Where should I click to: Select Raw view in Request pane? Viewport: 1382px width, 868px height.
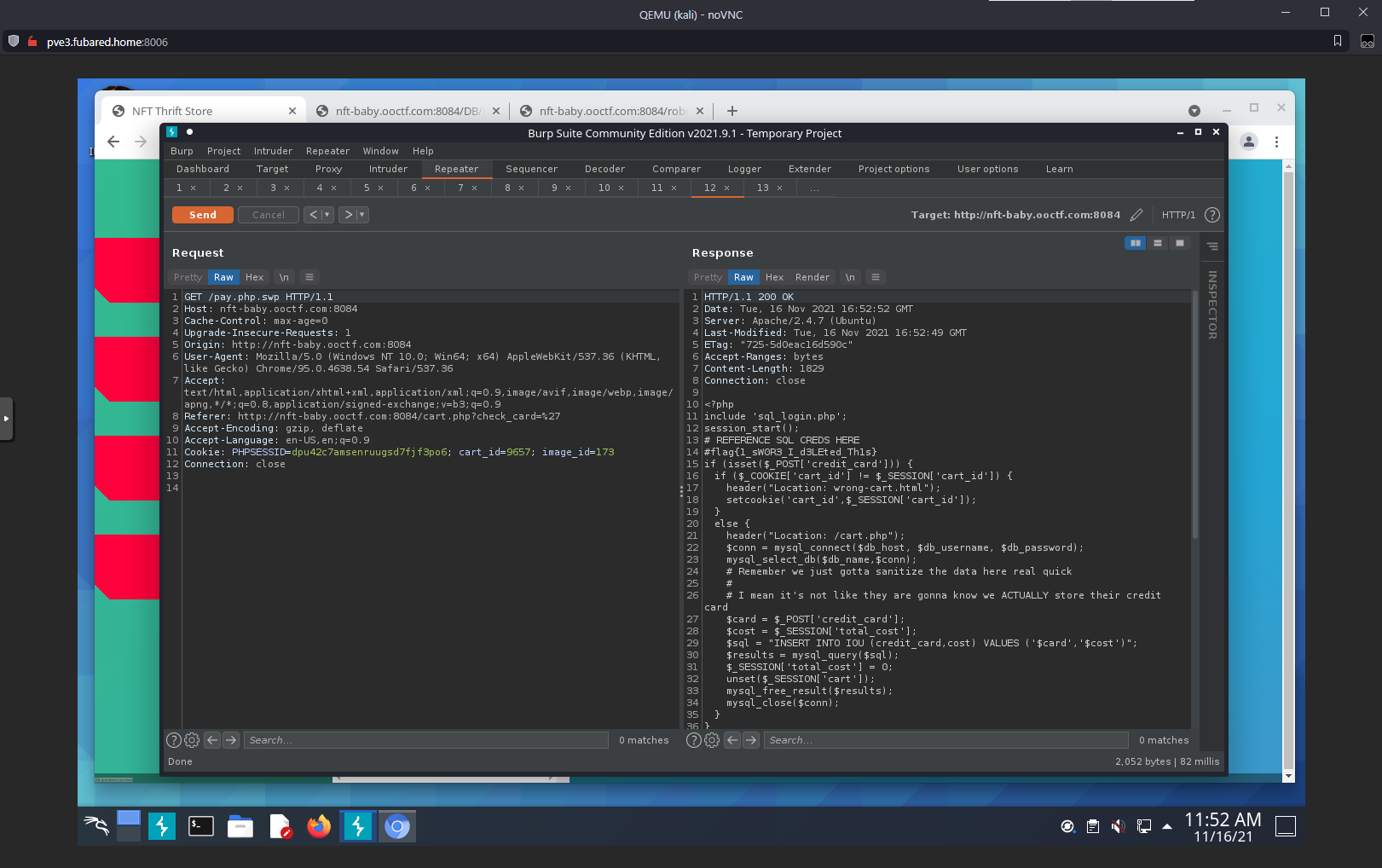223,277
